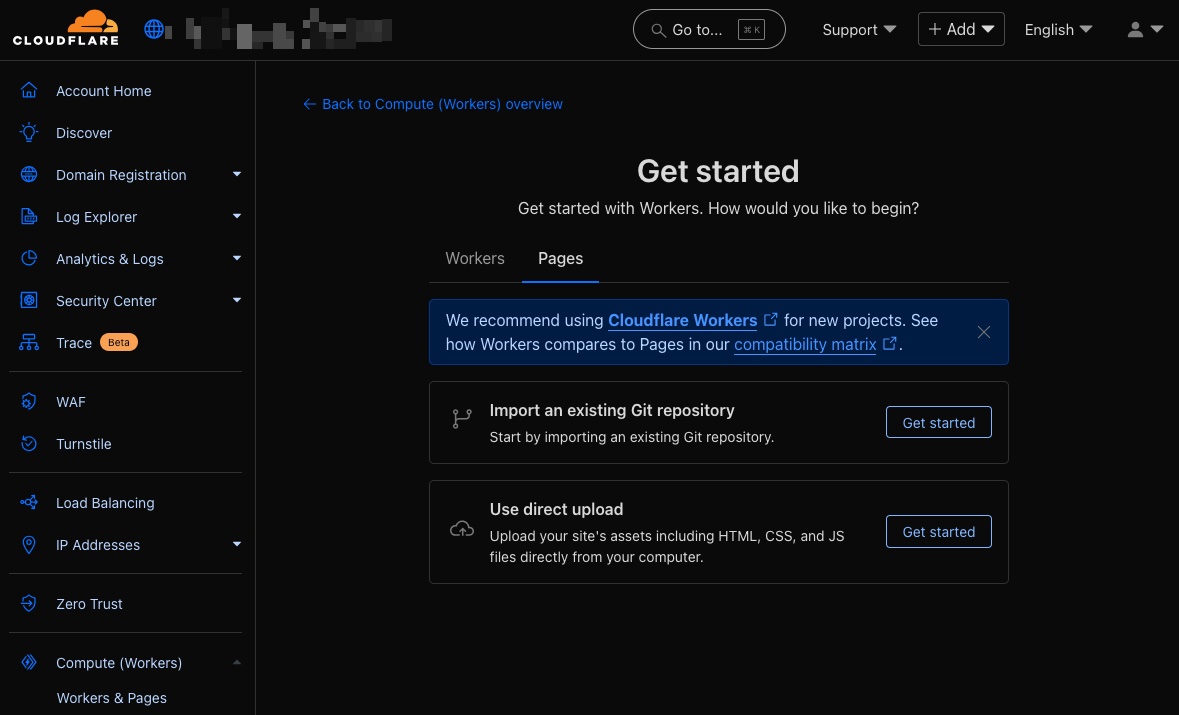
Task: Switch to the Workers tab
Action: point(475,258)
